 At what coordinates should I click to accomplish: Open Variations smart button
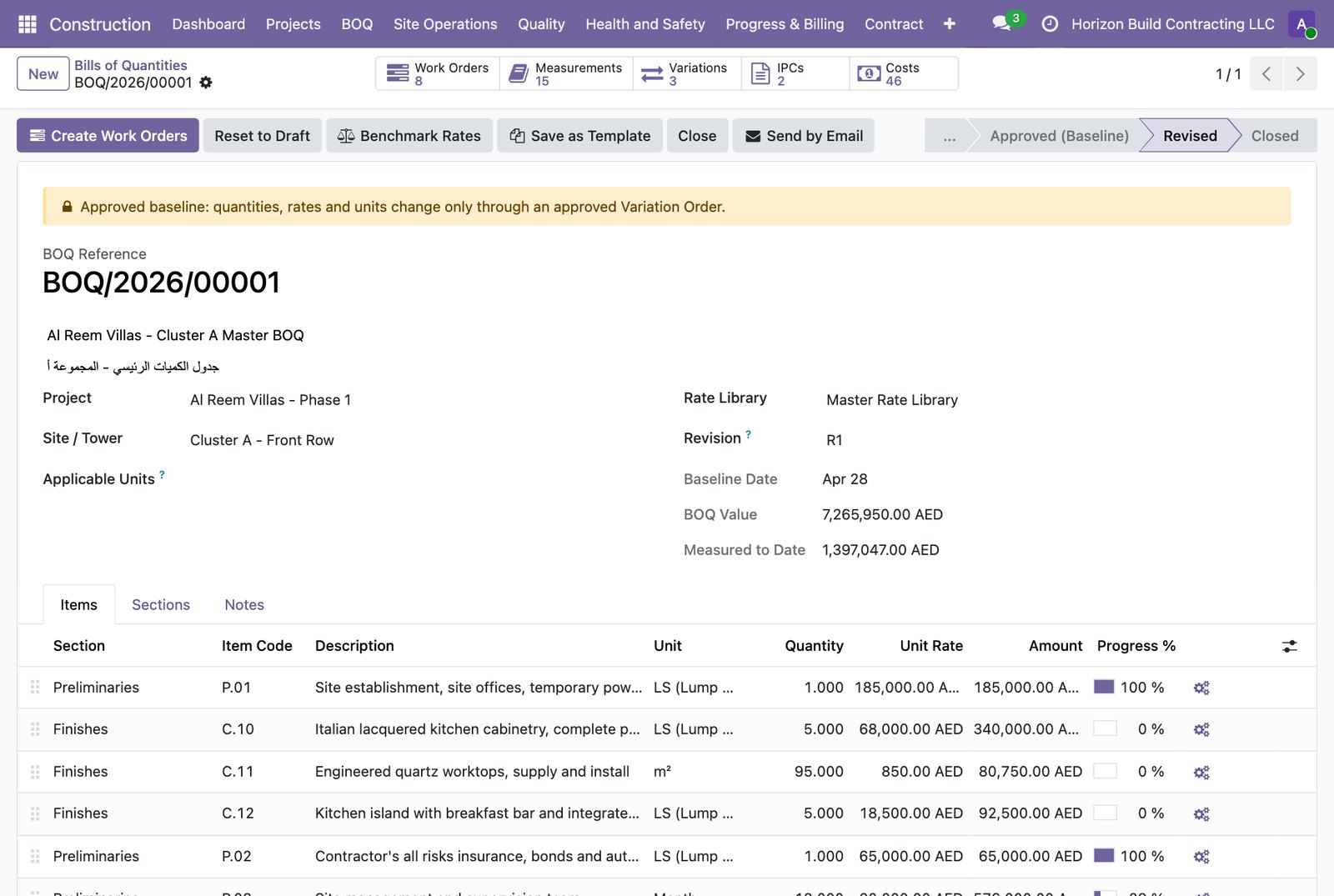click(x=687, y=73)
